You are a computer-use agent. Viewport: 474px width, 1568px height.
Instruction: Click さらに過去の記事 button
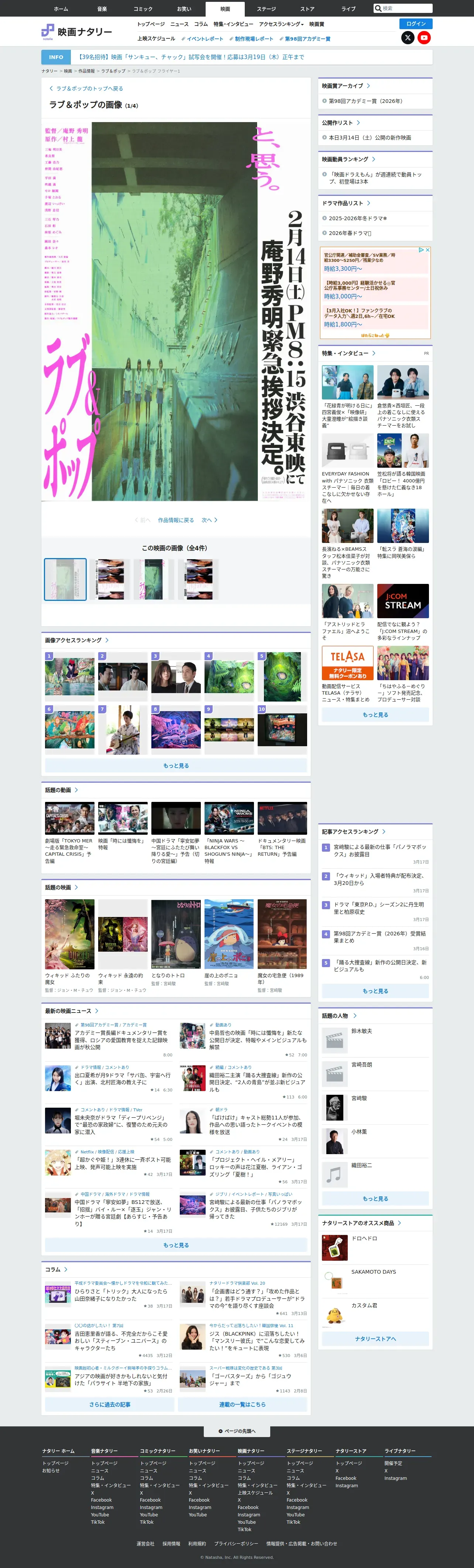[x=110, y=1404]
